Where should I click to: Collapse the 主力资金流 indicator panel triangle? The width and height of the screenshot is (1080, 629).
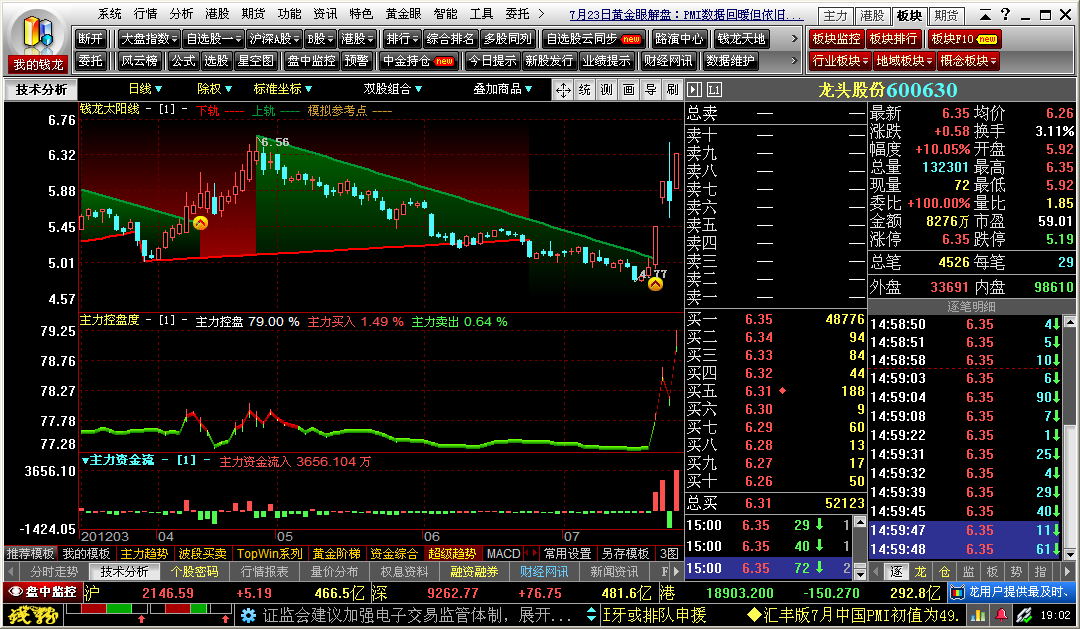[85, 461]
